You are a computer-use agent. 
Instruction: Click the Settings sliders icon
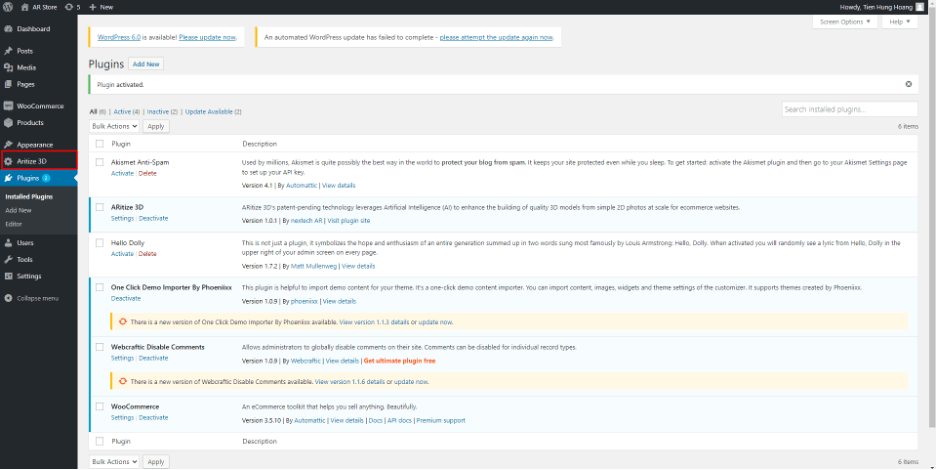[x=8, y=276]
